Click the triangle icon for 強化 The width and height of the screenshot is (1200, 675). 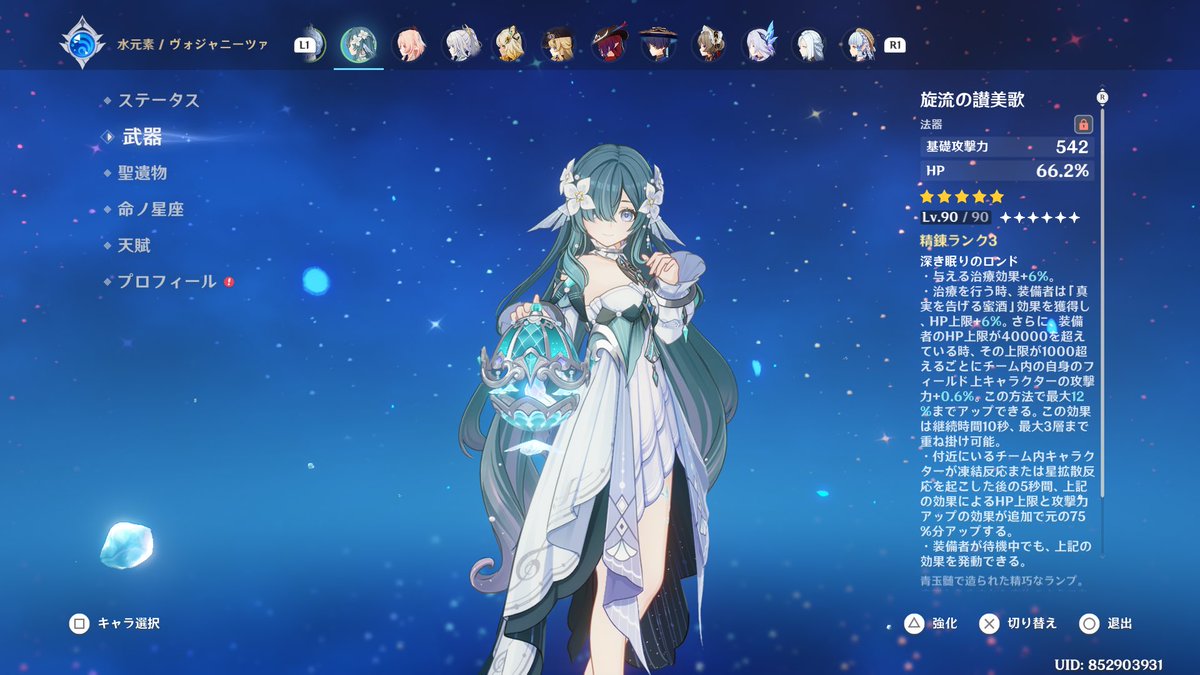[x=914, y=624]
